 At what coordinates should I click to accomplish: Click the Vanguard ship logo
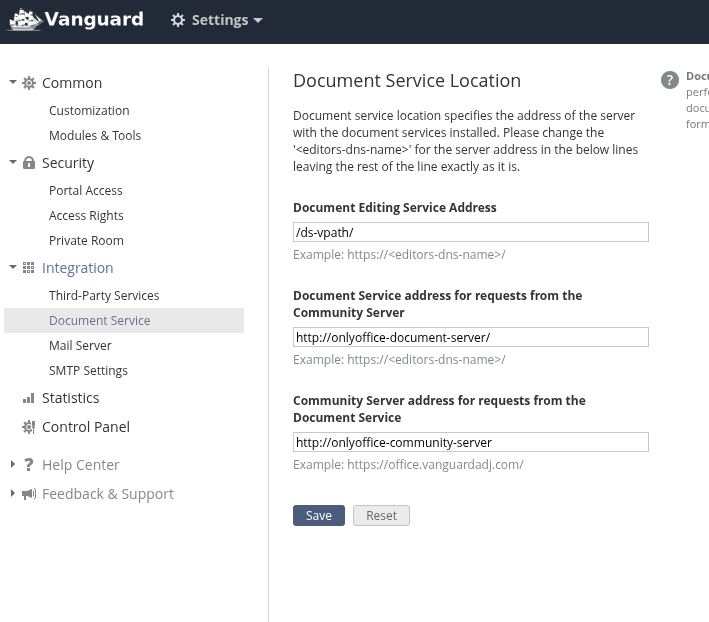click(24, 20)
